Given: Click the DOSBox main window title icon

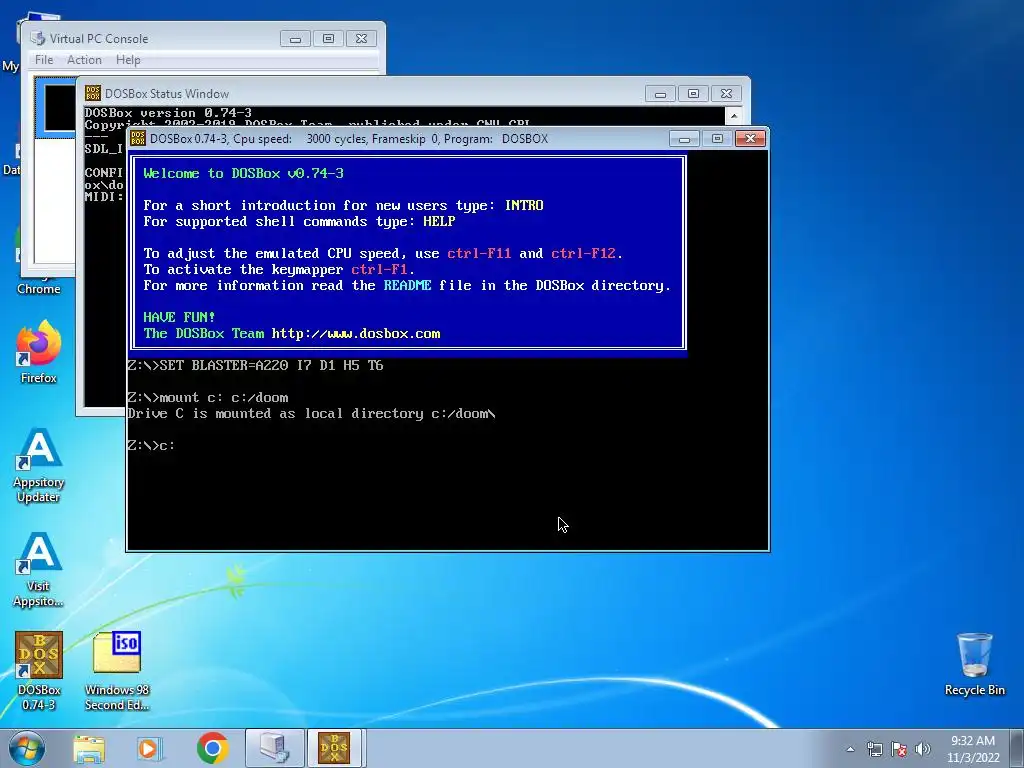Looking at the screenshot, I should pos(138,138).
